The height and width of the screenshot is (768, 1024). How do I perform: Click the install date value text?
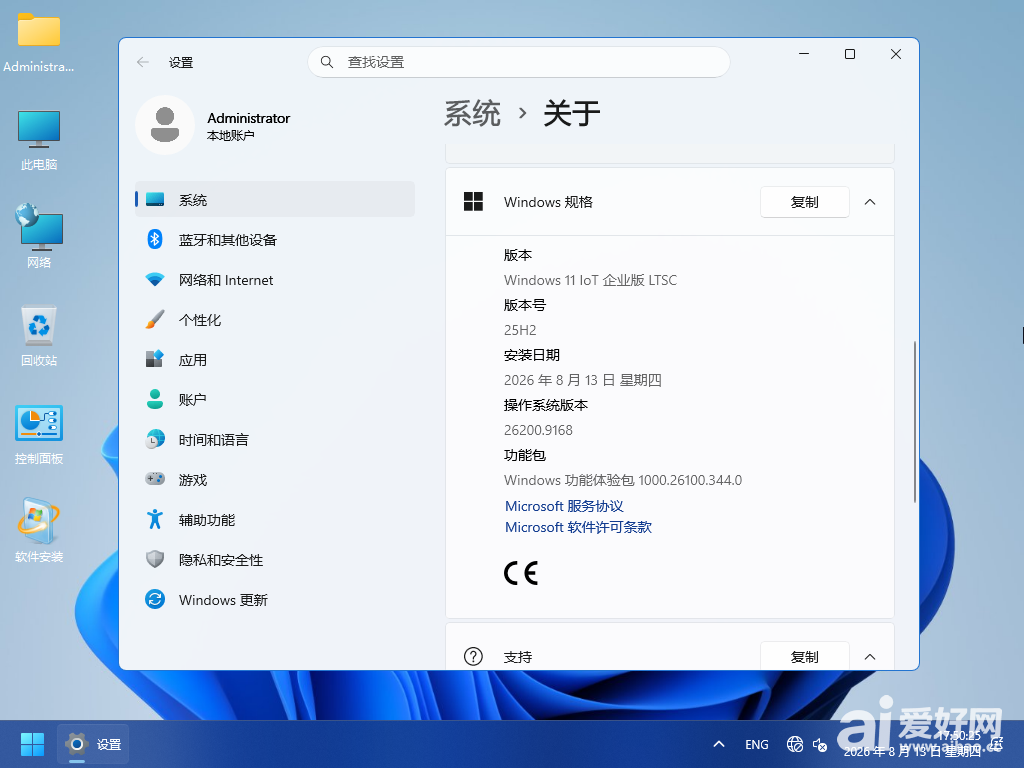(x=583, y=380)
